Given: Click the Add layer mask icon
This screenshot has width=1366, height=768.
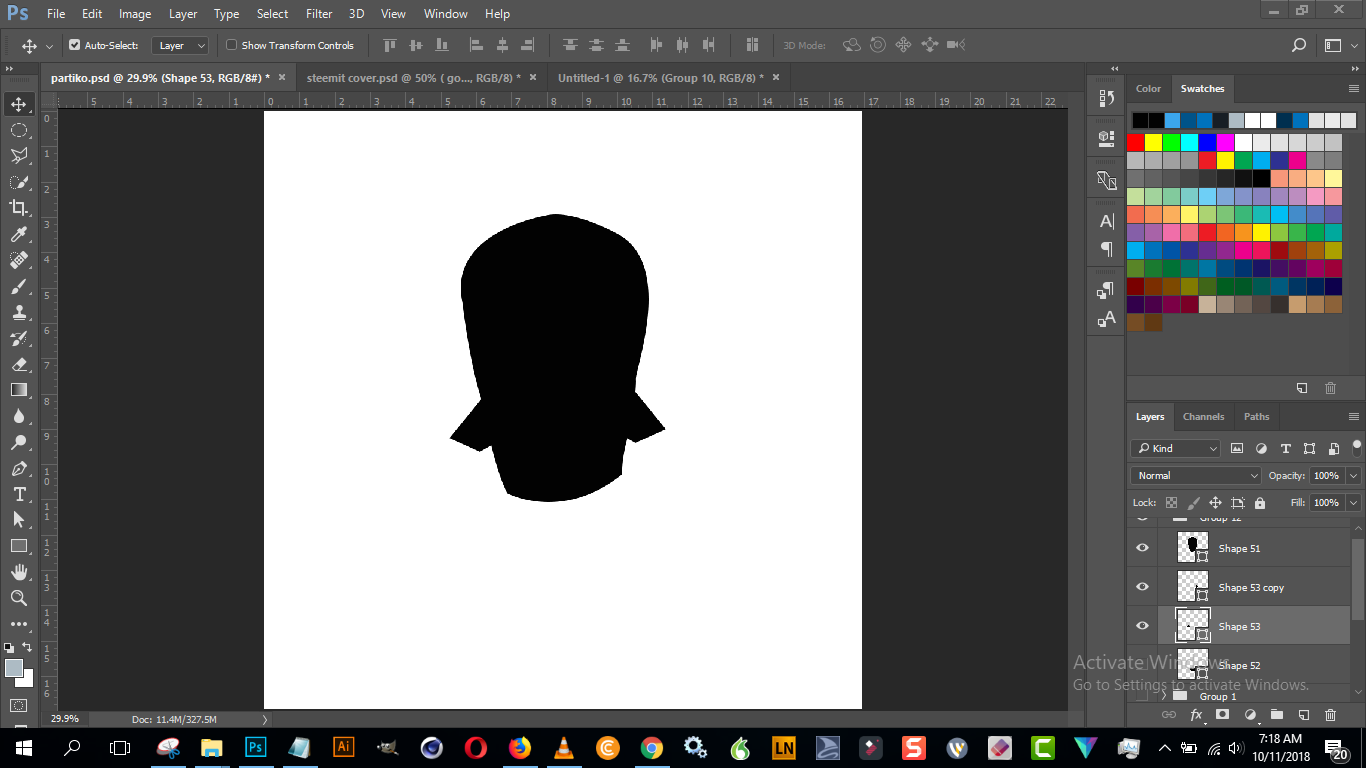Looking at the screenshot, I should click(1222, 715).
